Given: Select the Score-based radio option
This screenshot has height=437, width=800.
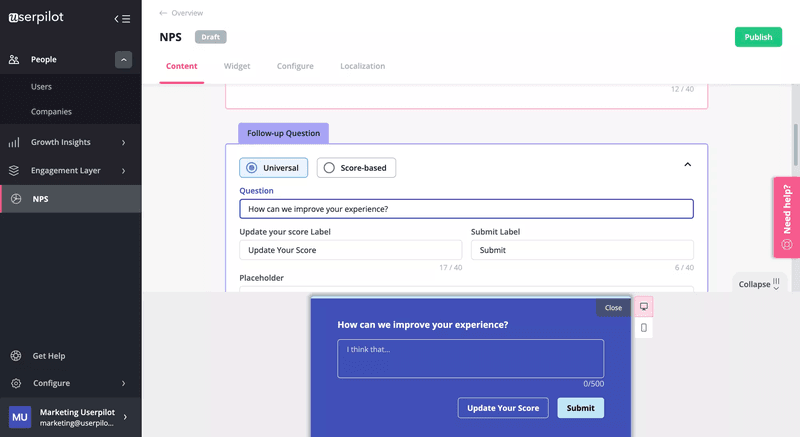Looking at the screenshot, I should click(x=356, y=168).
